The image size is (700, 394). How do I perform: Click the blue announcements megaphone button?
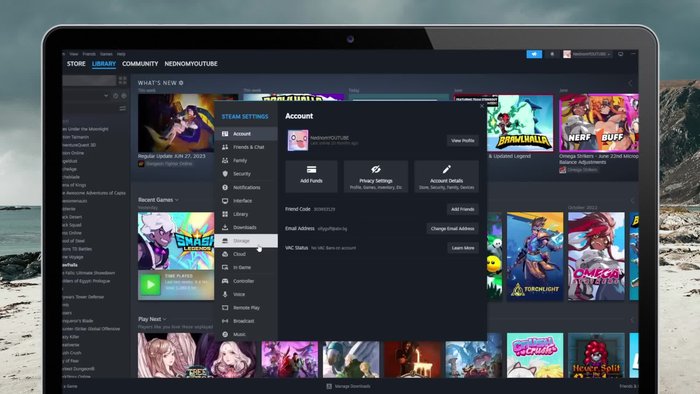[534, 54]
